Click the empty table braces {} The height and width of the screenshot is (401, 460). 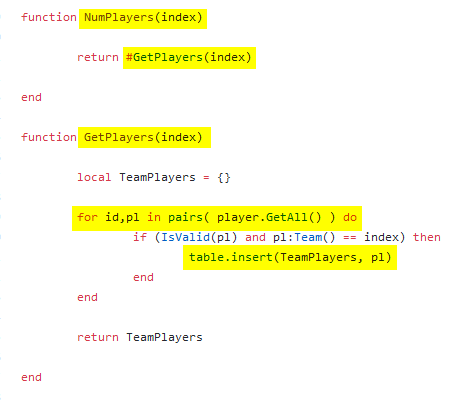pos(224,177)
